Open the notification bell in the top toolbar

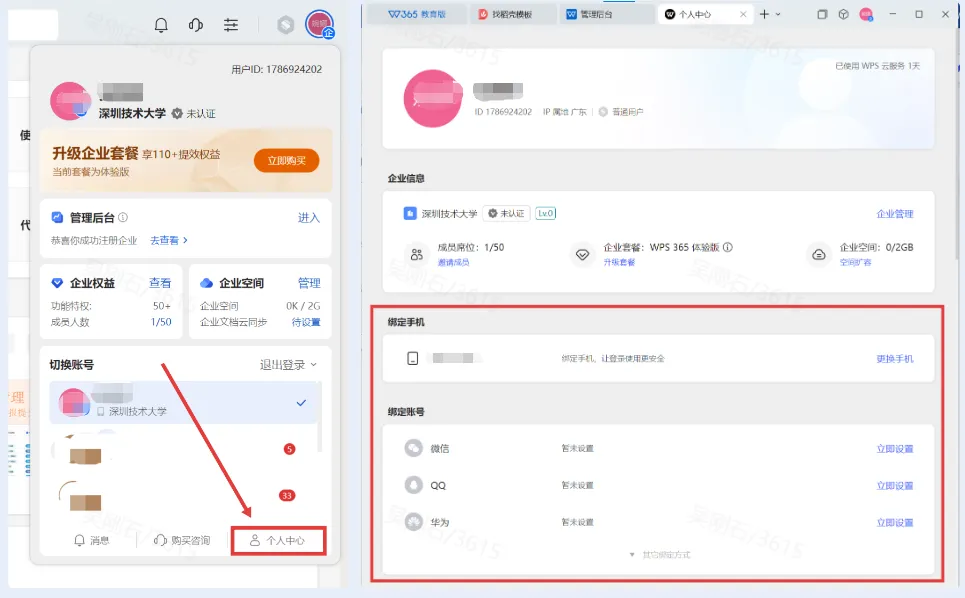(x=161, y=25)
